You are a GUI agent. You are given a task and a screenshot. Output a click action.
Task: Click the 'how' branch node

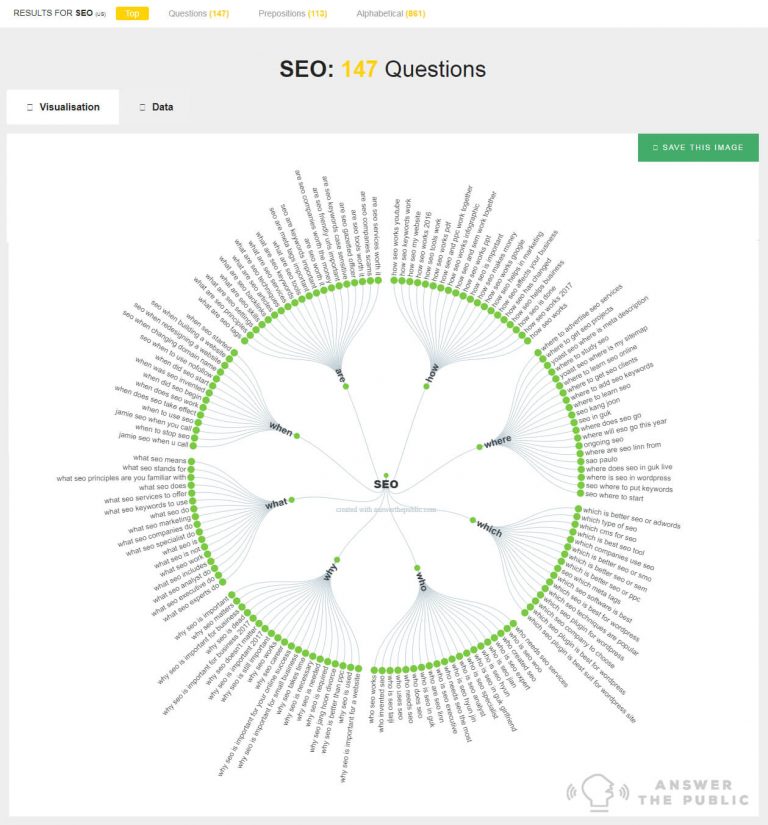[x=427, y=386]
